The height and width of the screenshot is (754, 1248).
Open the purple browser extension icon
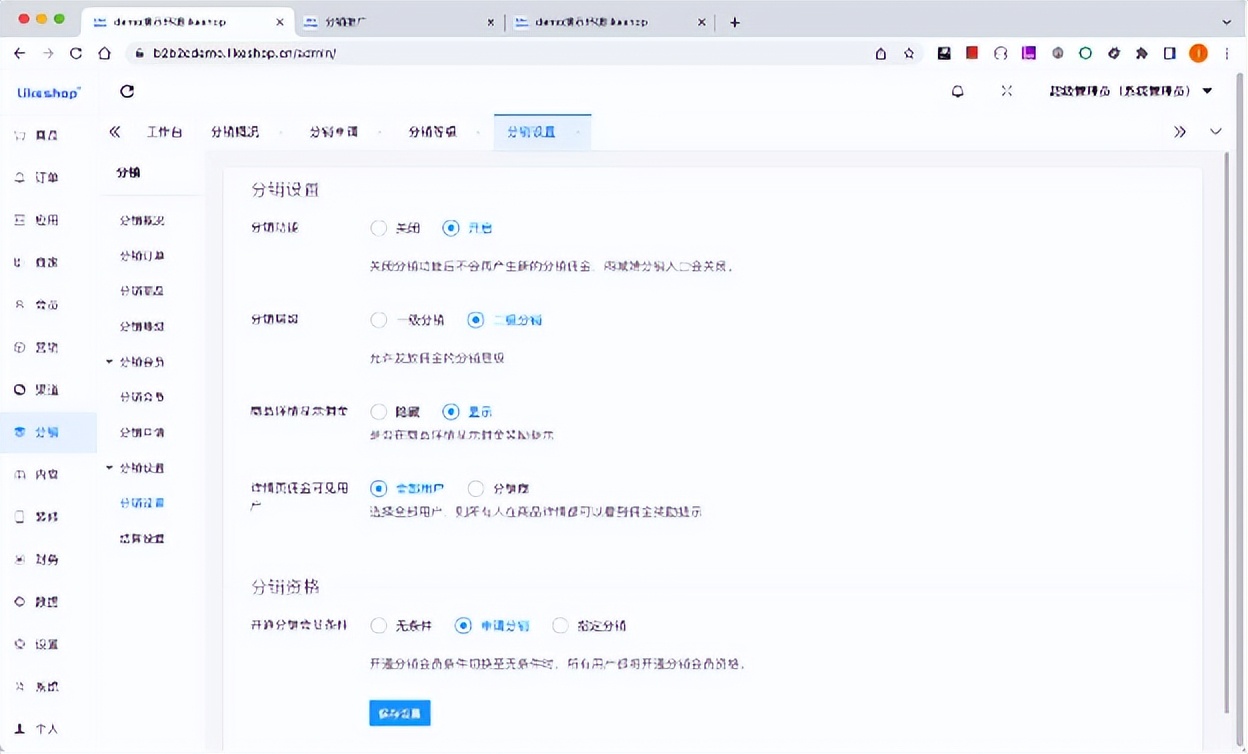click(1028, 53)
